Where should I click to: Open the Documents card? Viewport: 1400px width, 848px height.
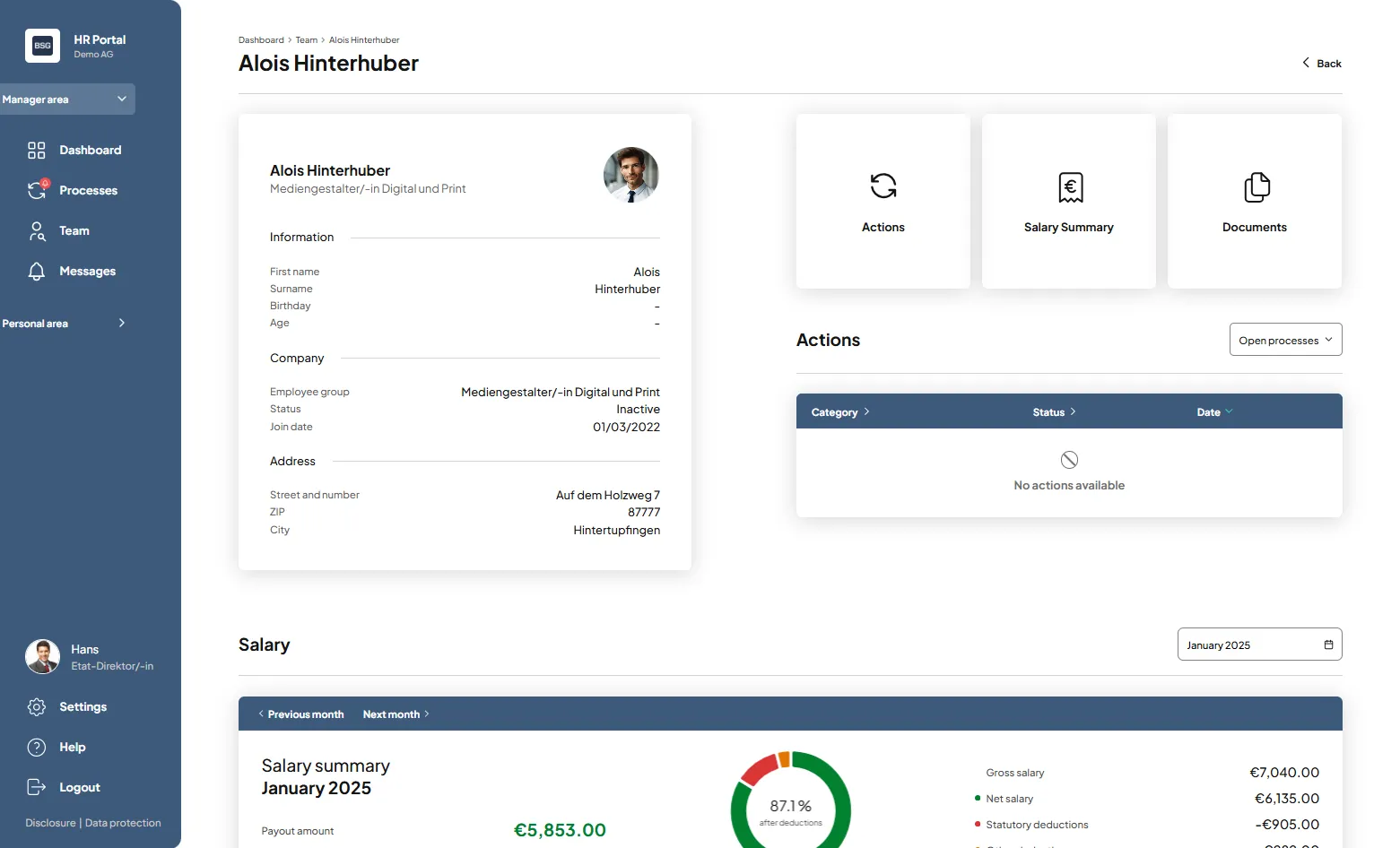coord(1254,201)
